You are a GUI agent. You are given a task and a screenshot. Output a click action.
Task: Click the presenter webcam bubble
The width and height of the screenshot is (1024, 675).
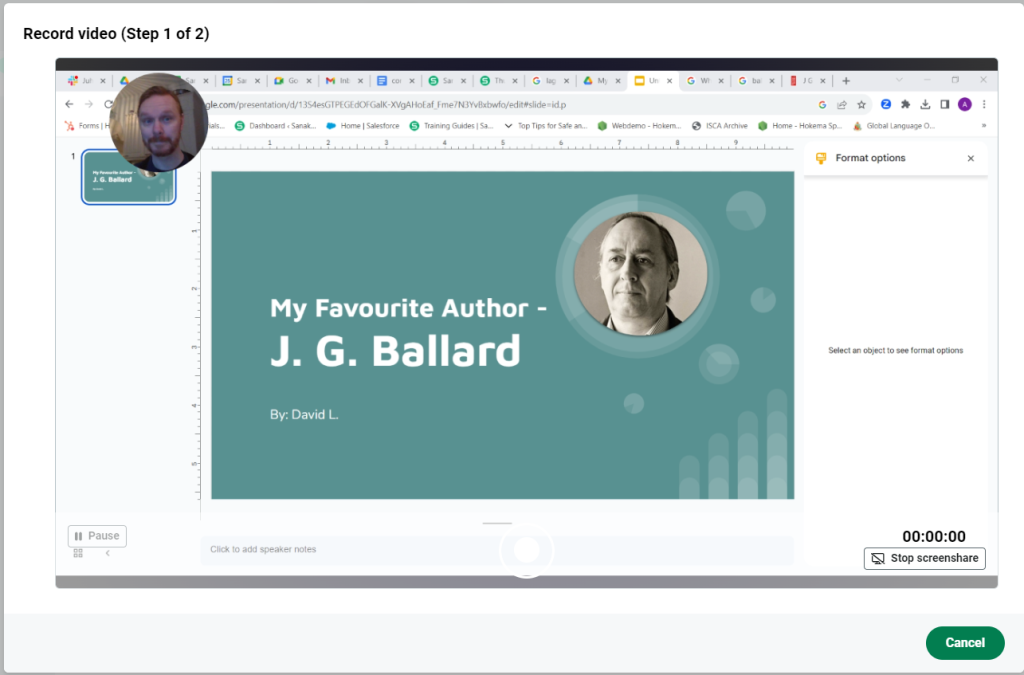(159, 123)
